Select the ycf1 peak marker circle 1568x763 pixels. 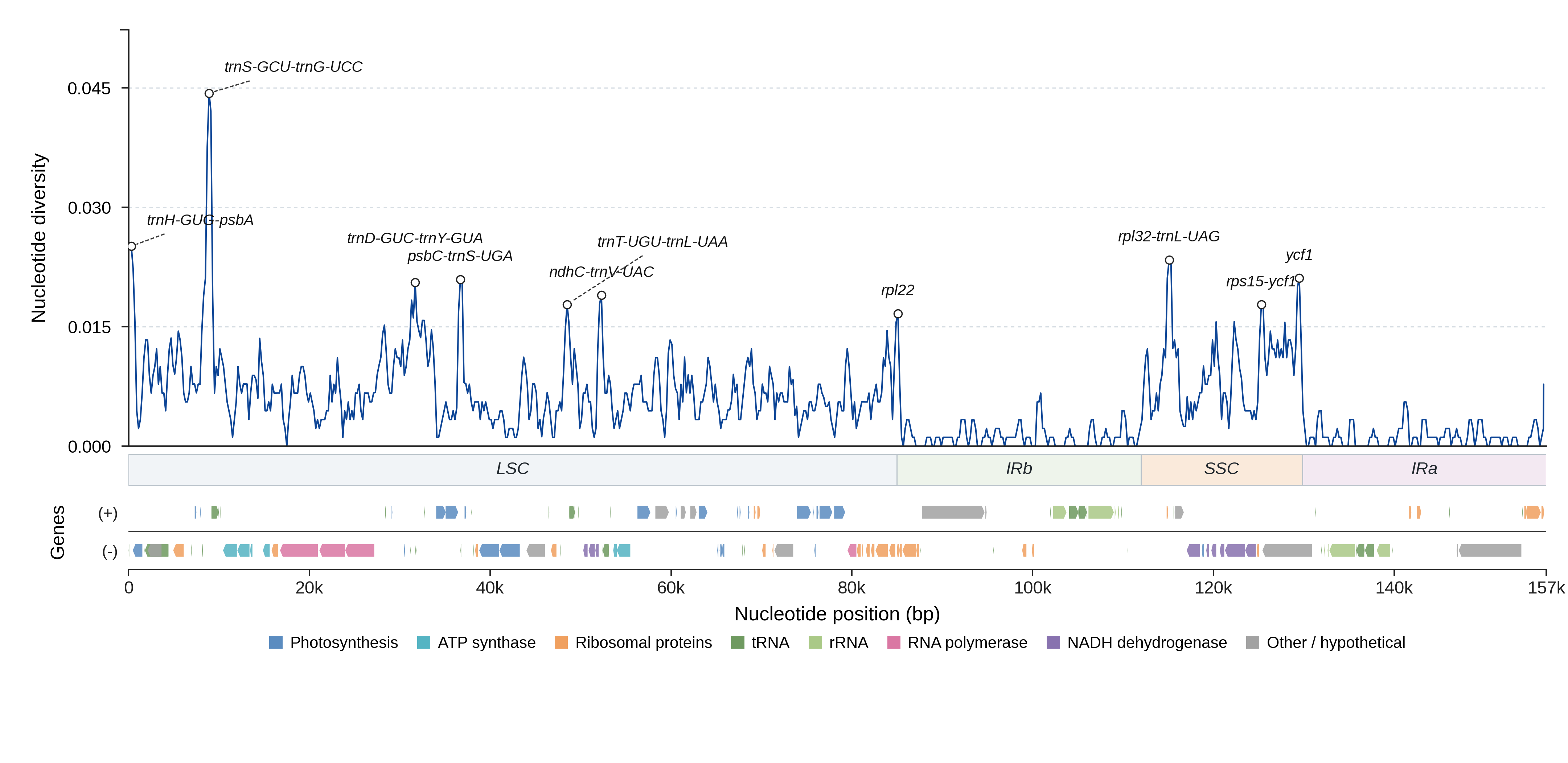[x=1300, y=279]
